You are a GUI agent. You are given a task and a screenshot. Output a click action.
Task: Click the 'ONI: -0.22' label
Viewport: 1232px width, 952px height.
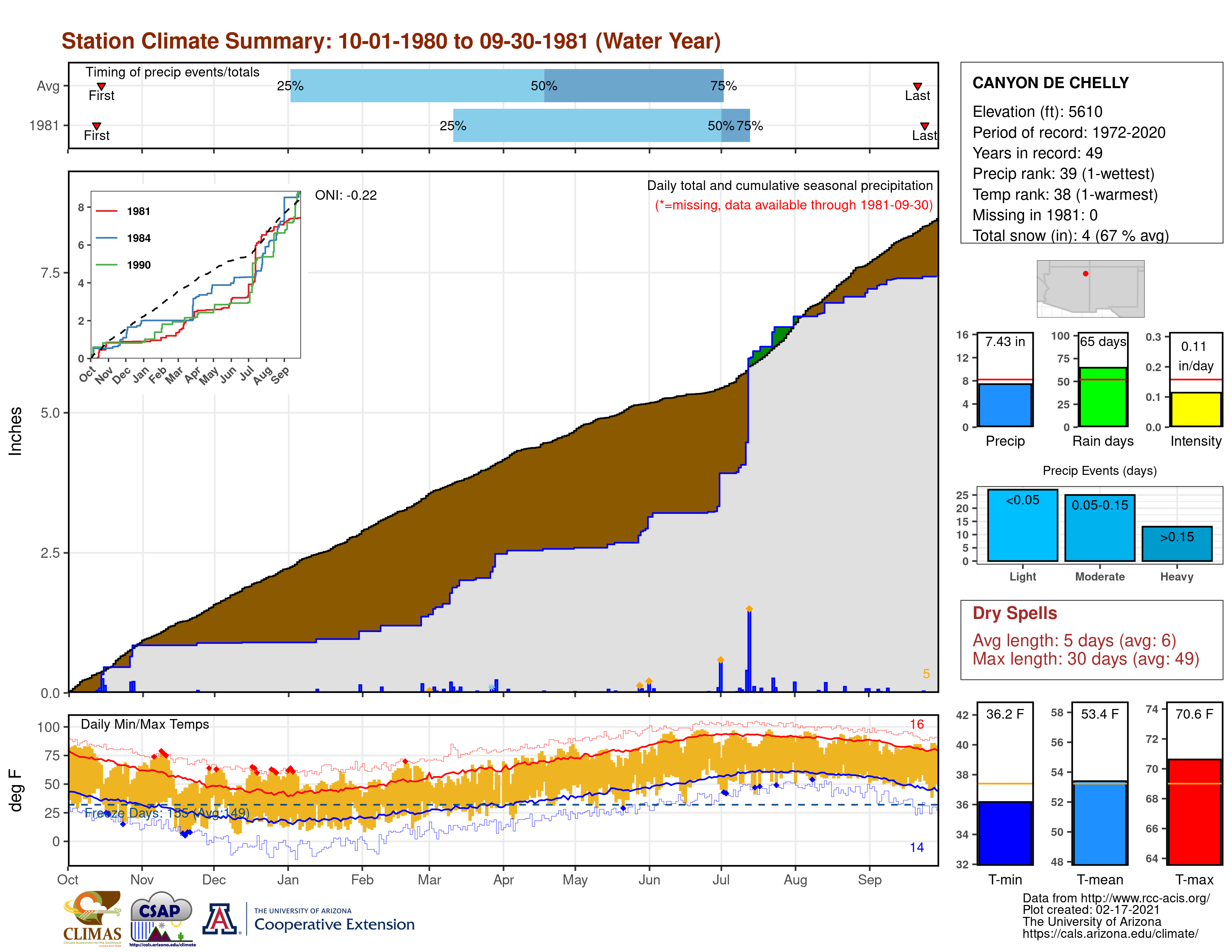346,195
